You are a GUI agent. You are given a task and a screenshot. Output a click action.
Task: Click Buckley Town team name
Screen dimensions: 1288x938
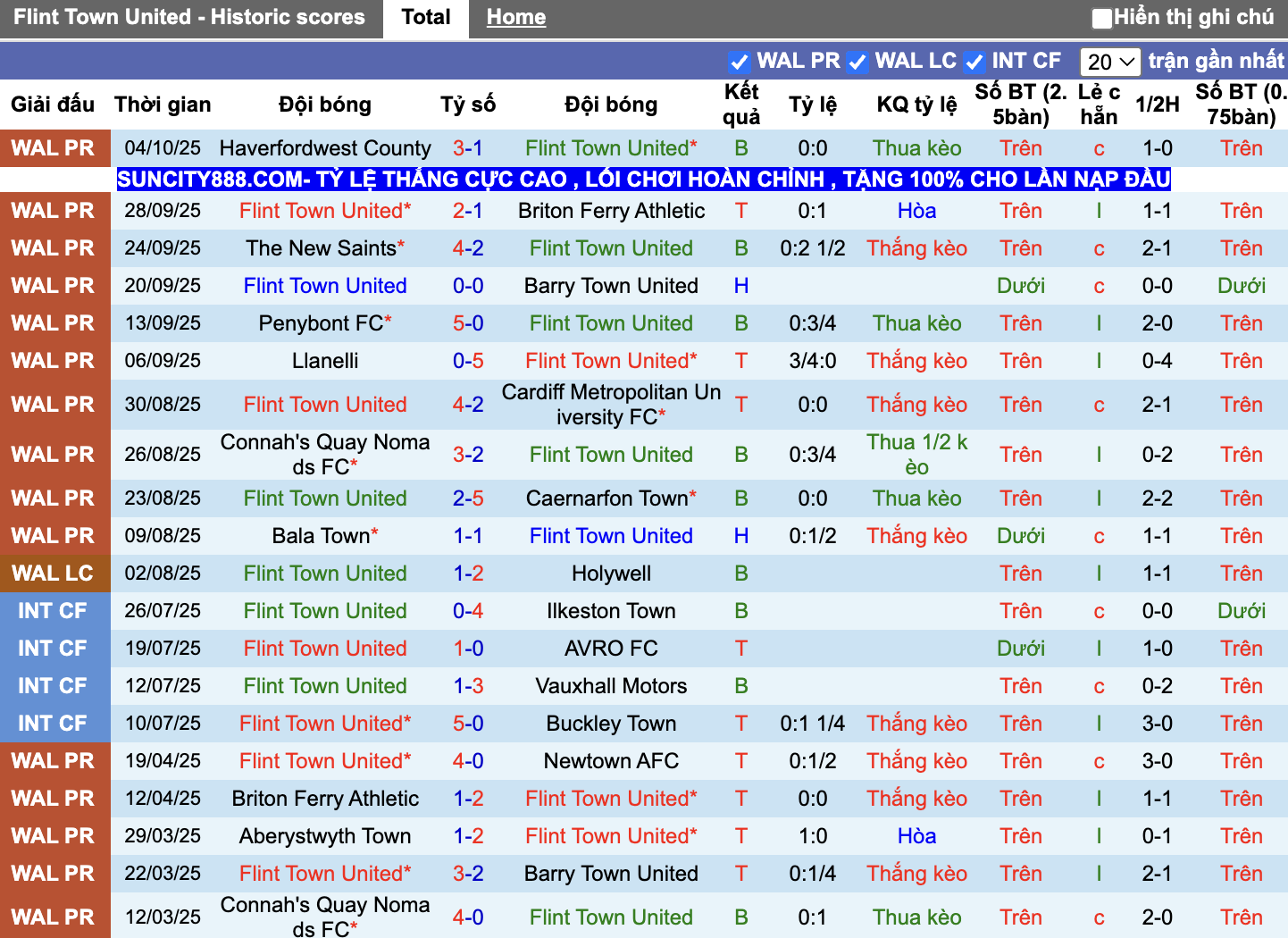click(x=612, y=724)
